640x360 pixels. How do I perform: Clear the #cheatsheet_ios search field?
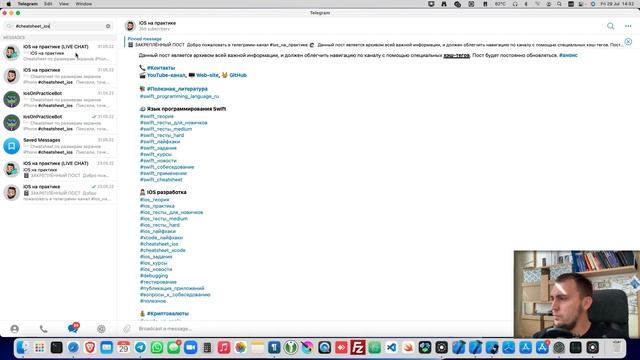pyautogui.click(x=108, y=26)
